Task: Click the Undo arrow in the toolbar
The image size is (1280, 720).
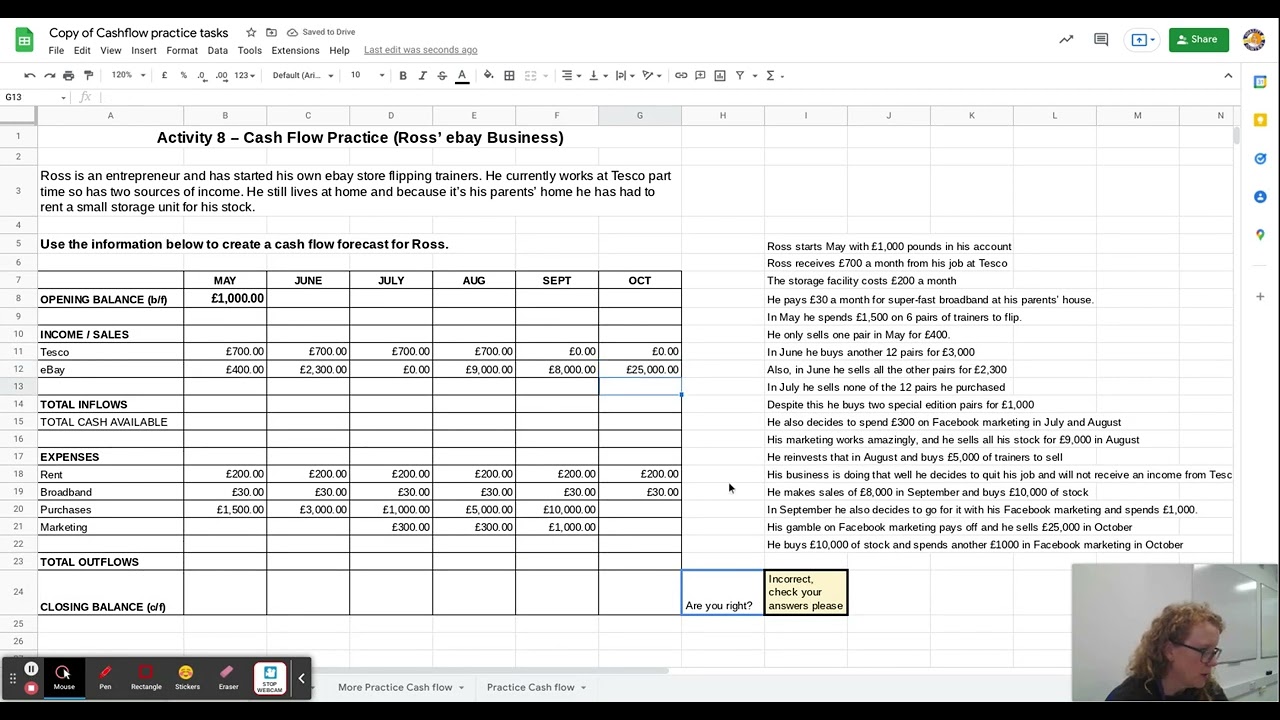Action: [30, 75]
